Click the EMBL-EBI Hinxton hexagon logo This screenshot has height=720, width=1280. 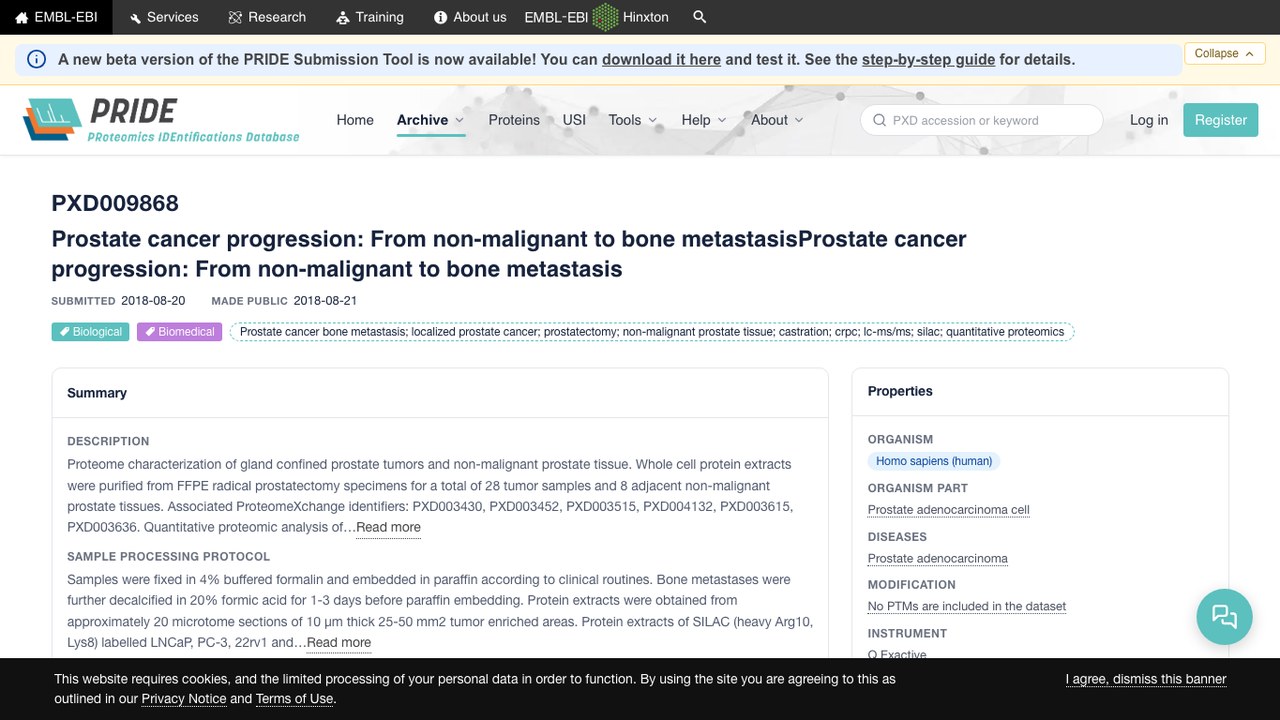(x=605, y=17)
